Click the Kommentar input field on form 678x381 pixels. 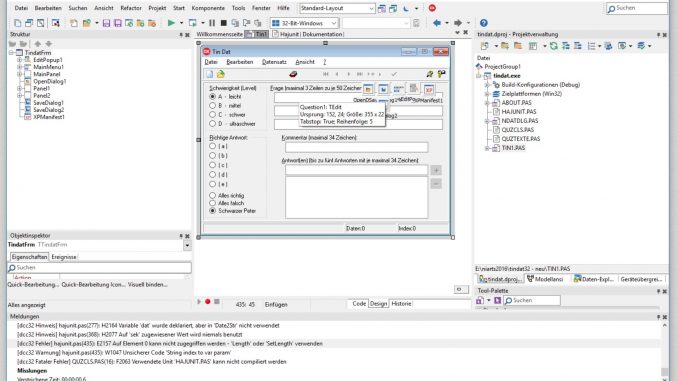[x=356, y=147]
